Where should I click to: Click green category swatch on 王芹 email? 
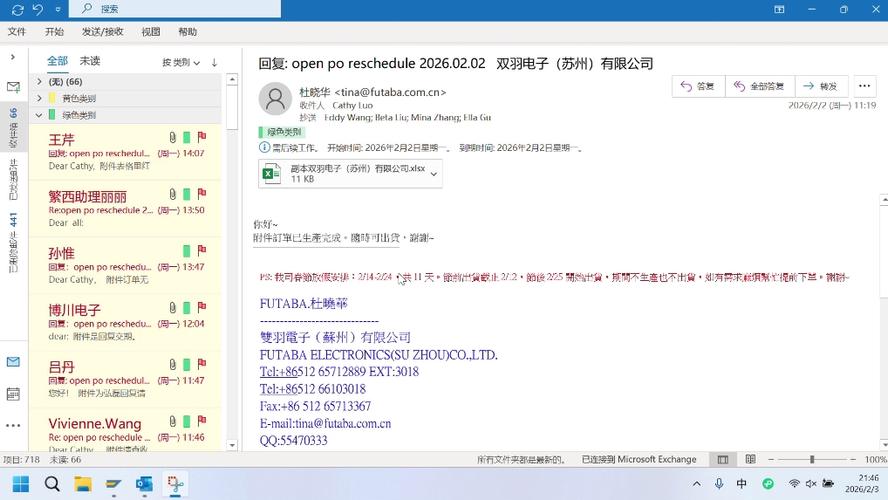(x=186, y=137)
